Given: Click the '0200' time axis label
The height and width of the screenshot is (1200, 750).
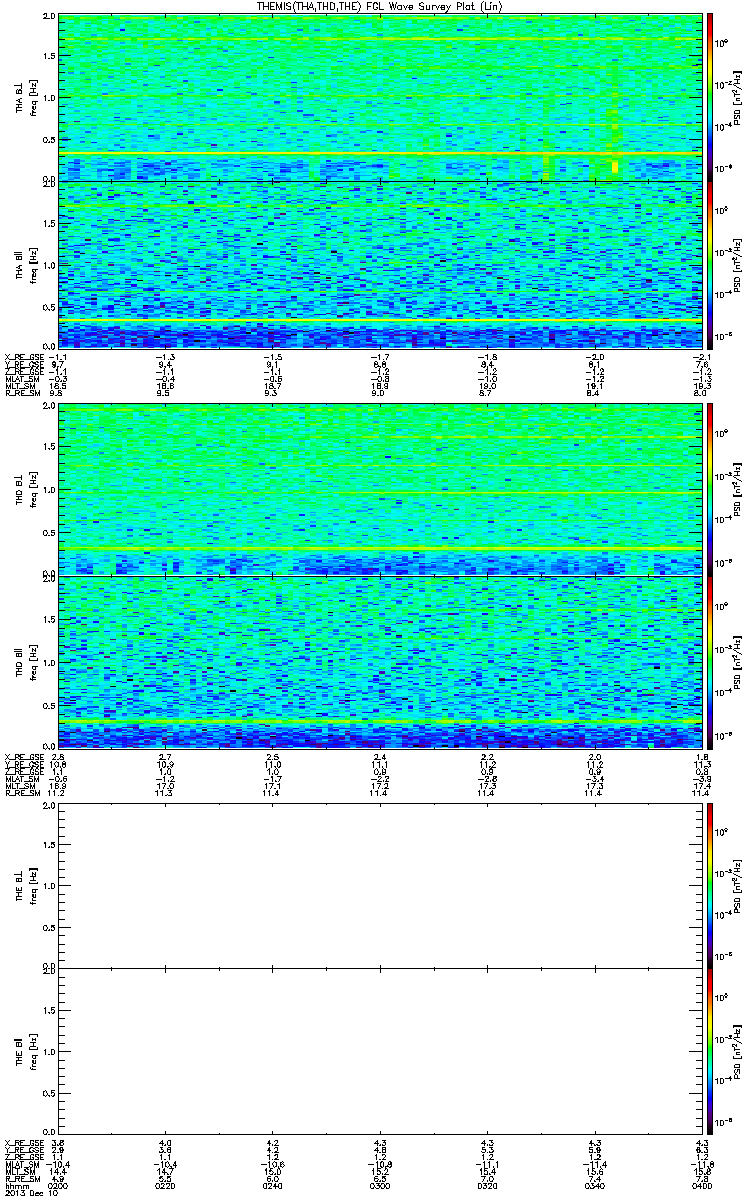Looking at the screenshot, I should tap(59, 1184).
